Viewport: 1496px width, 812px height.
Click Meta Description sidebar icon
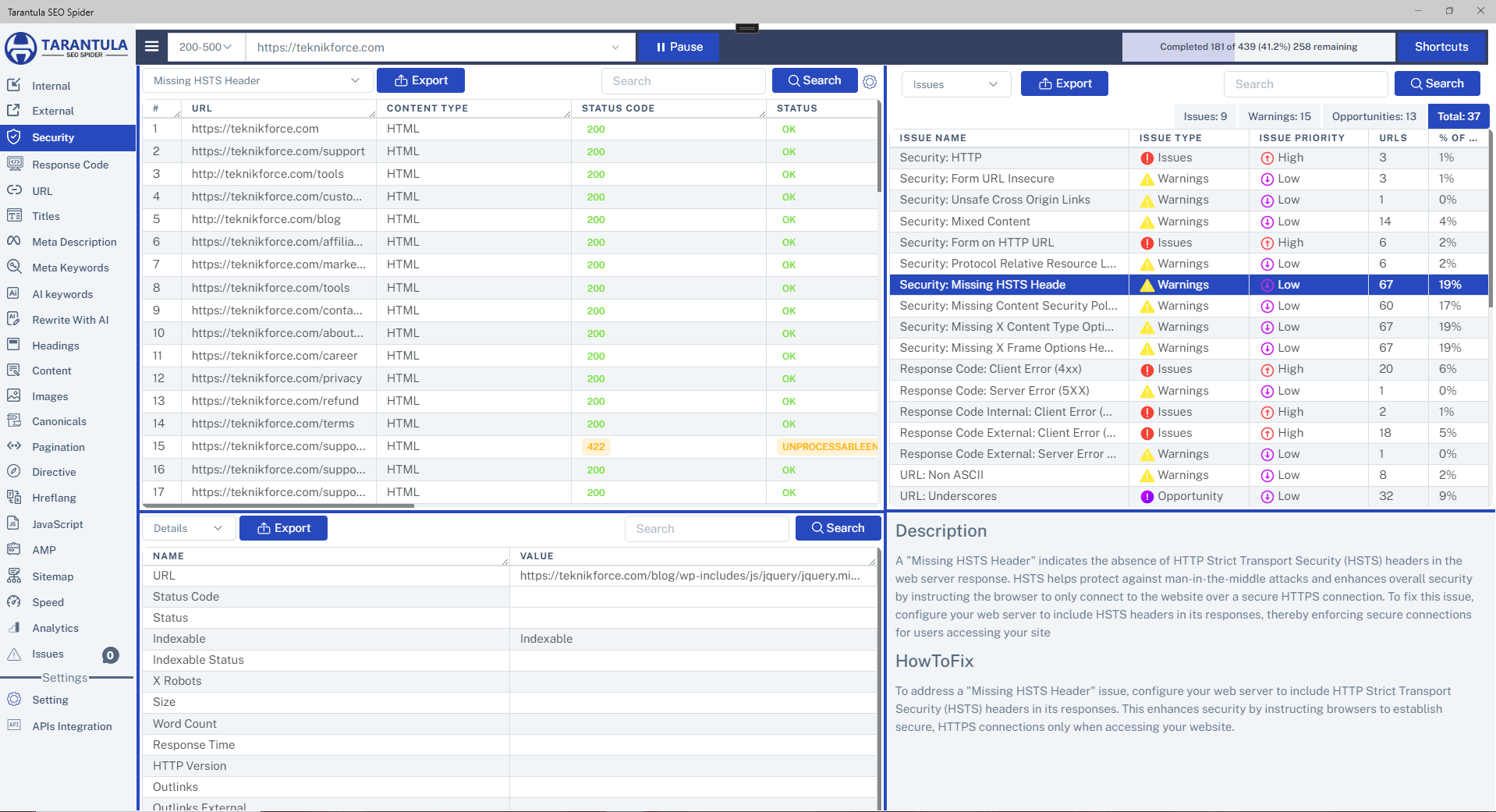point(14,242)
